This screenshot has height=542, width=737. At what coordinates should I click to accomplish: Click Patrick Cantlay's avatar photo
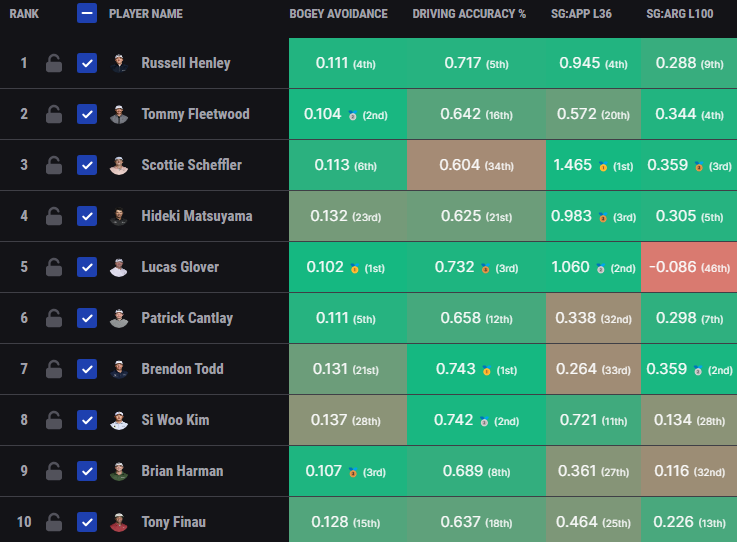tap(119, 318)
